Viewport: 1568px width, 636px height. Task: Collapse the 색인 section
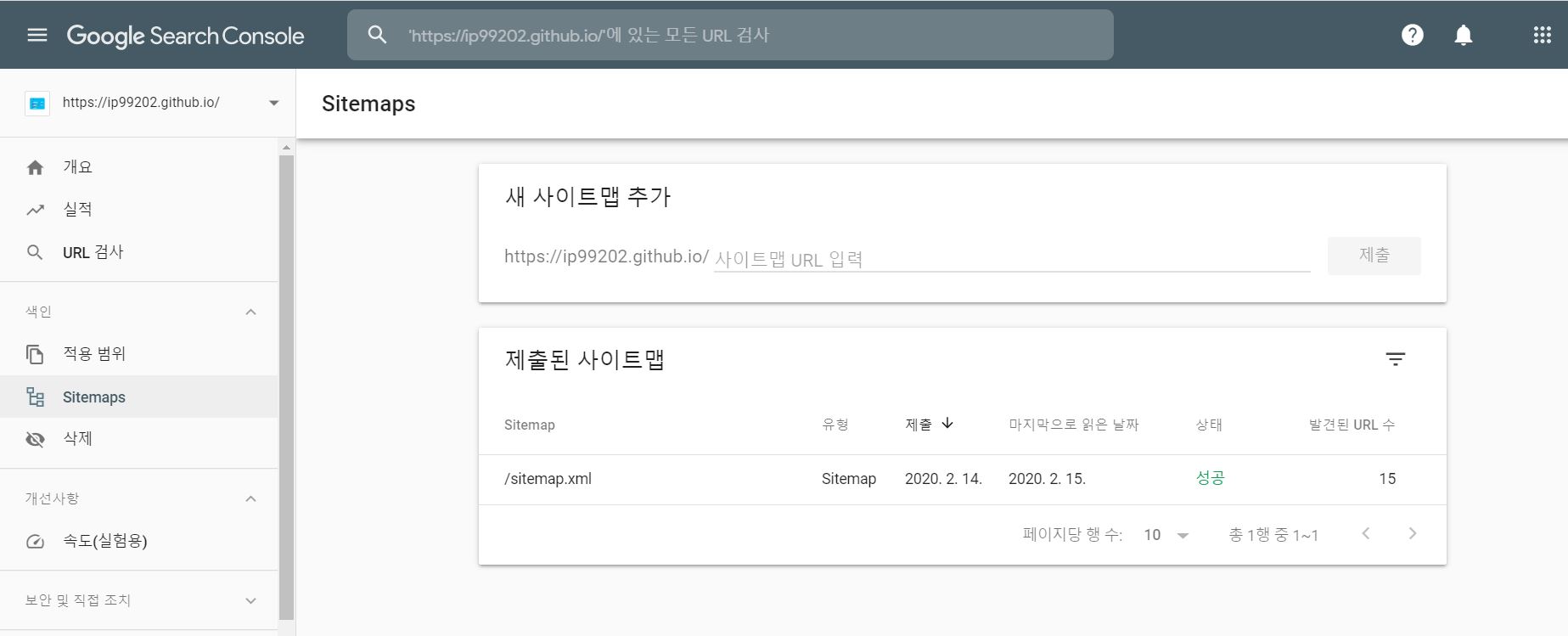coord(250,312)
